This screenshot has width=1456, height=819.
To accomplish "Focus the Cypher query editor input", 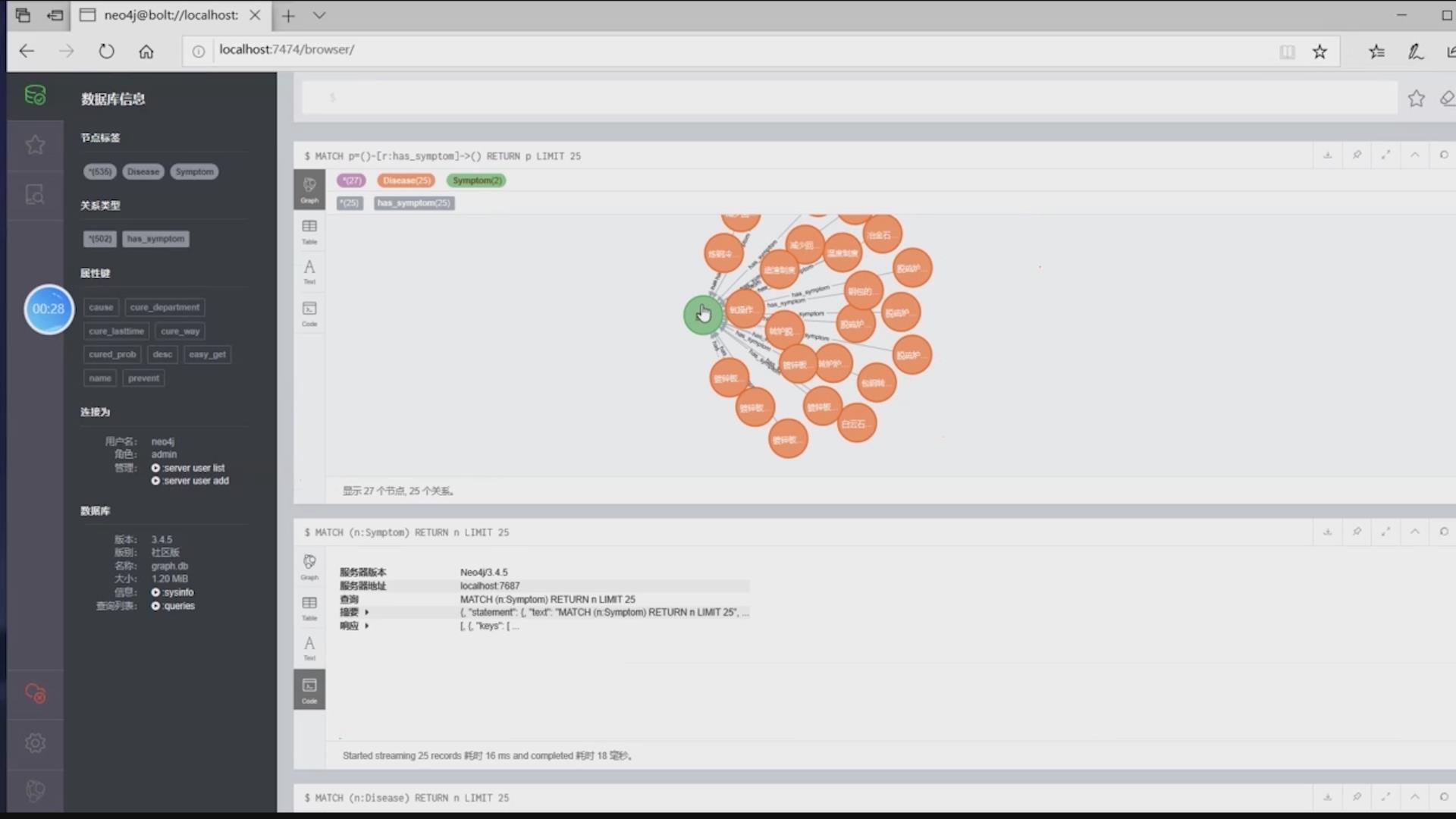I will click(x=849, y=98).
